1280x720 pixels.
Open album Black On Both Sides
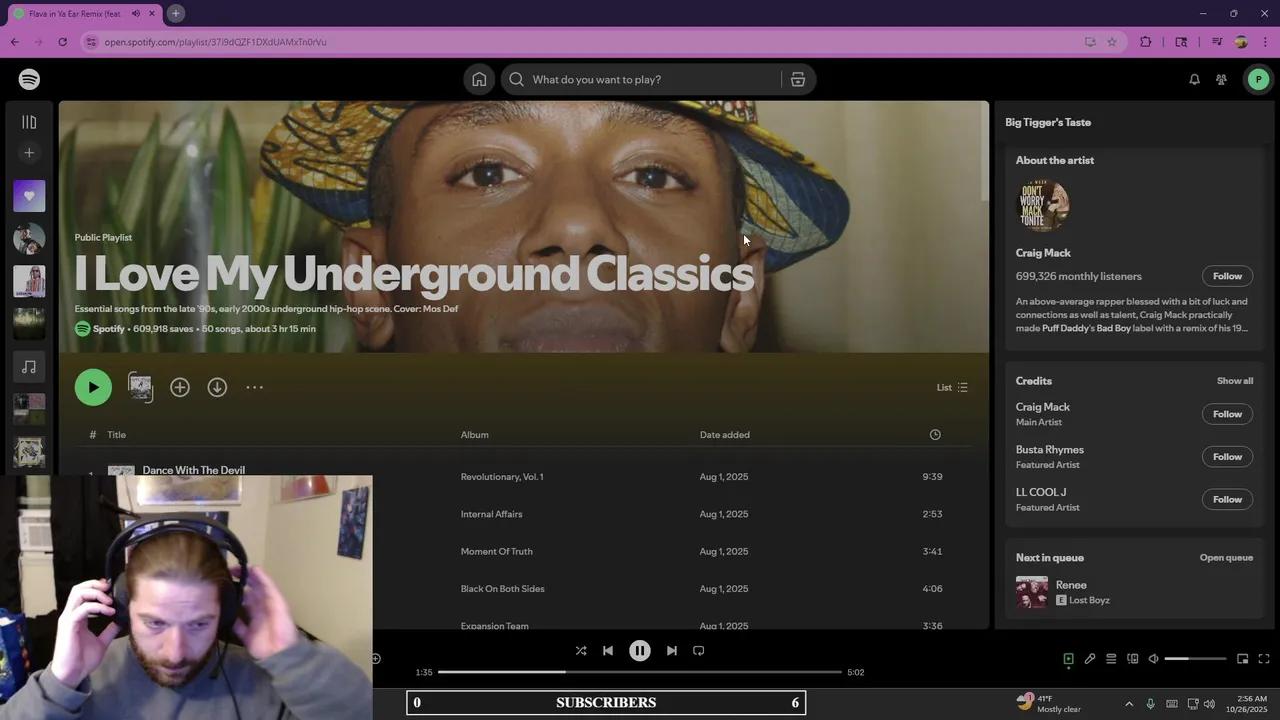[x=502, y=589]
